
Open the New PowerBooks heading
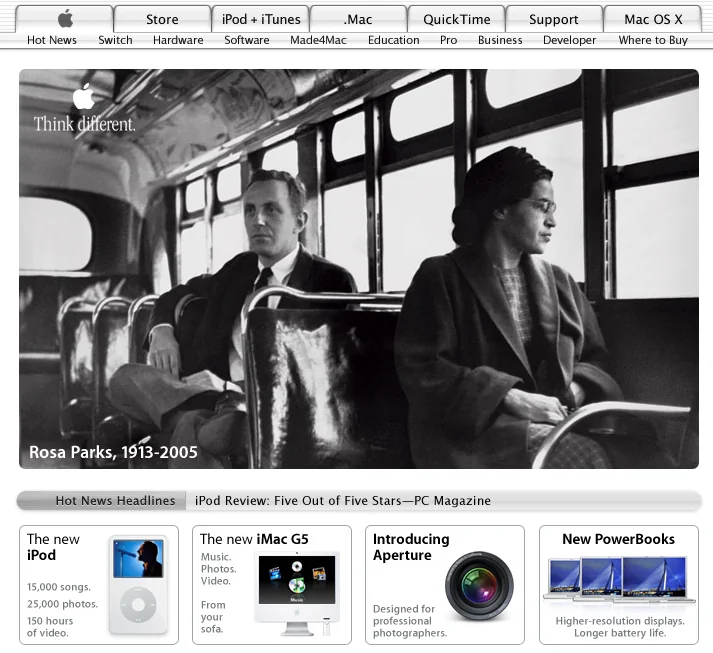click(x=618, y=539)
